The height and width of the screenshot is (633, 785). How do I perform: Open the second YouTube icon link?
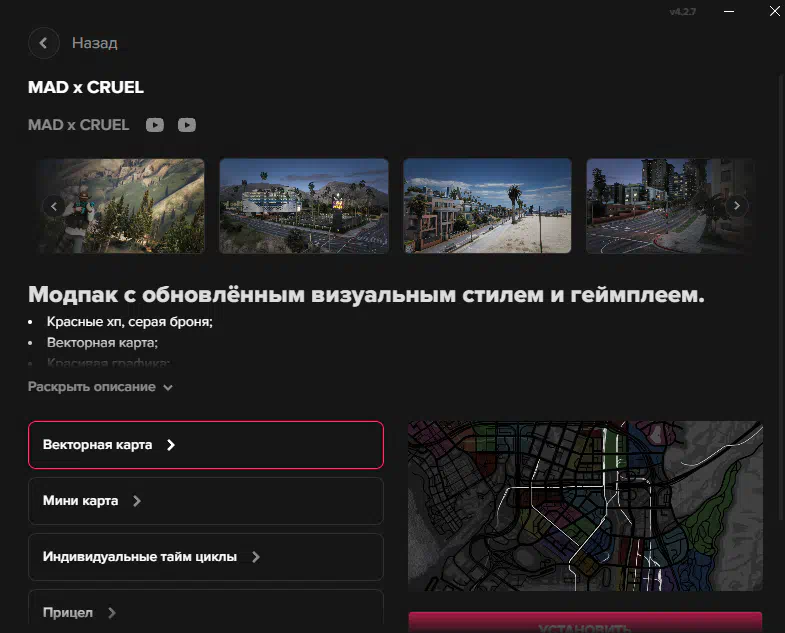(187, 125)
